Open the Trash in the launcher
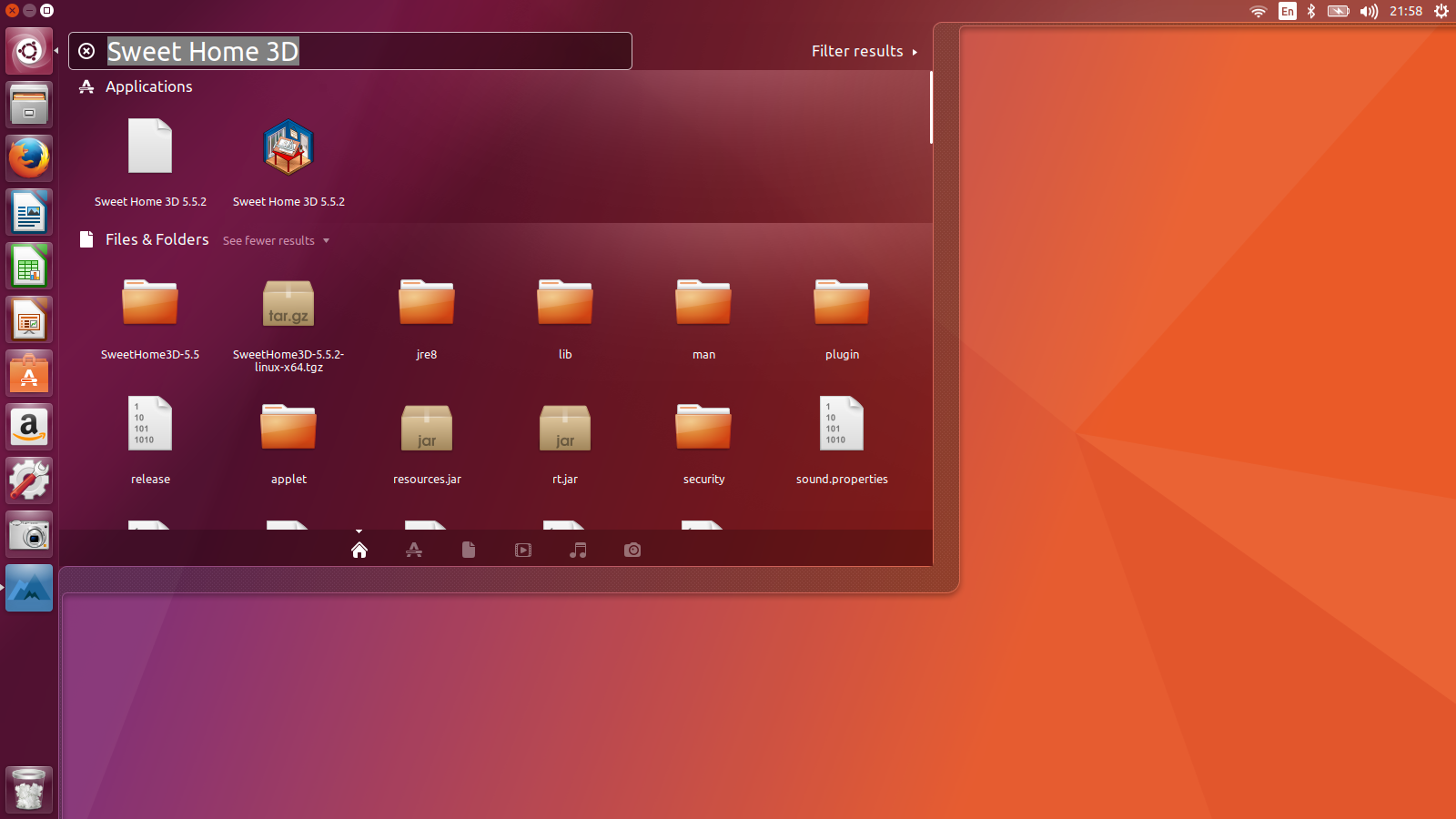This screenshot has height=819, width=1456. (x=29, y=790)
